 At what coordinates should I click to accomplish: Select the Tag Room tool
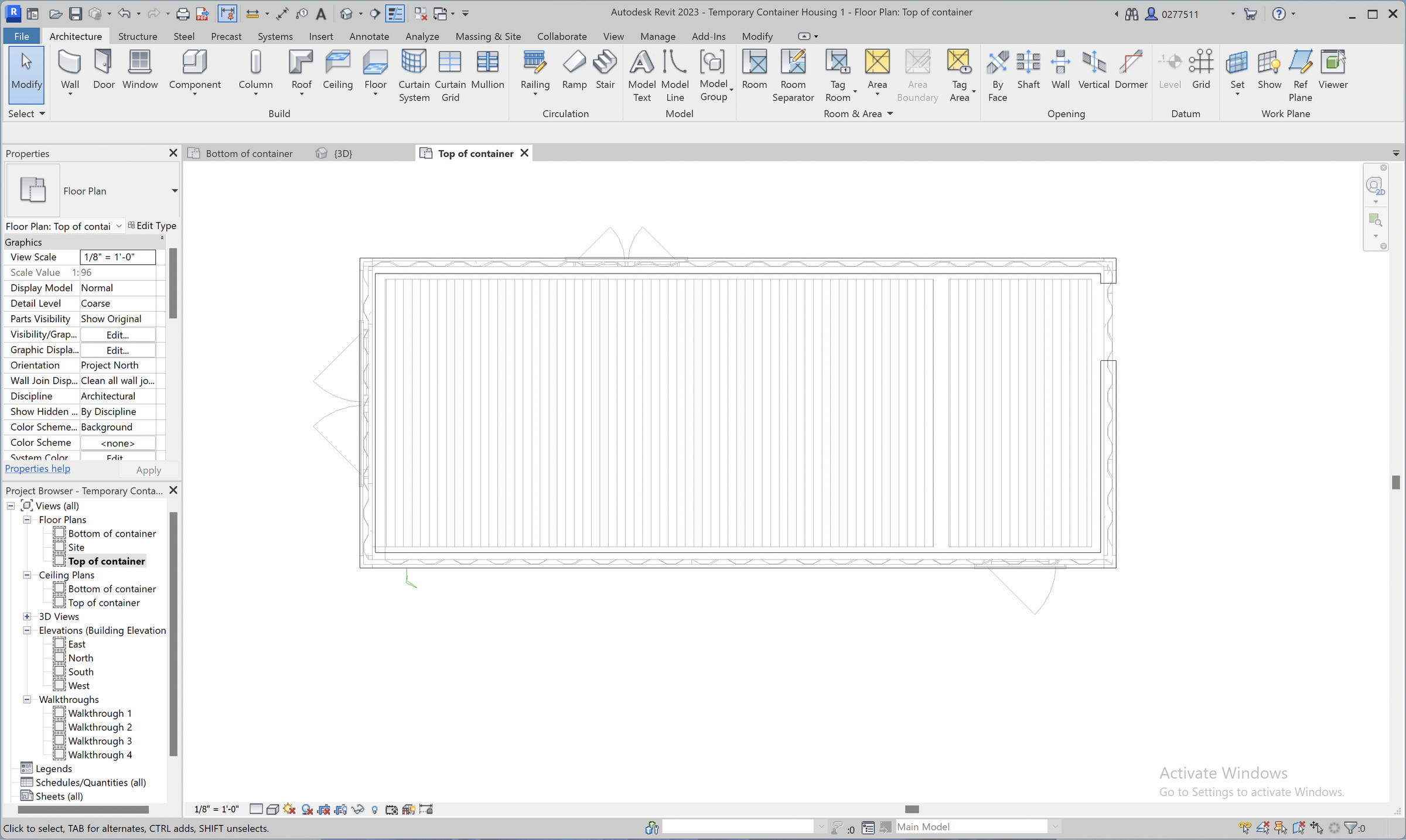pos(838,76)
